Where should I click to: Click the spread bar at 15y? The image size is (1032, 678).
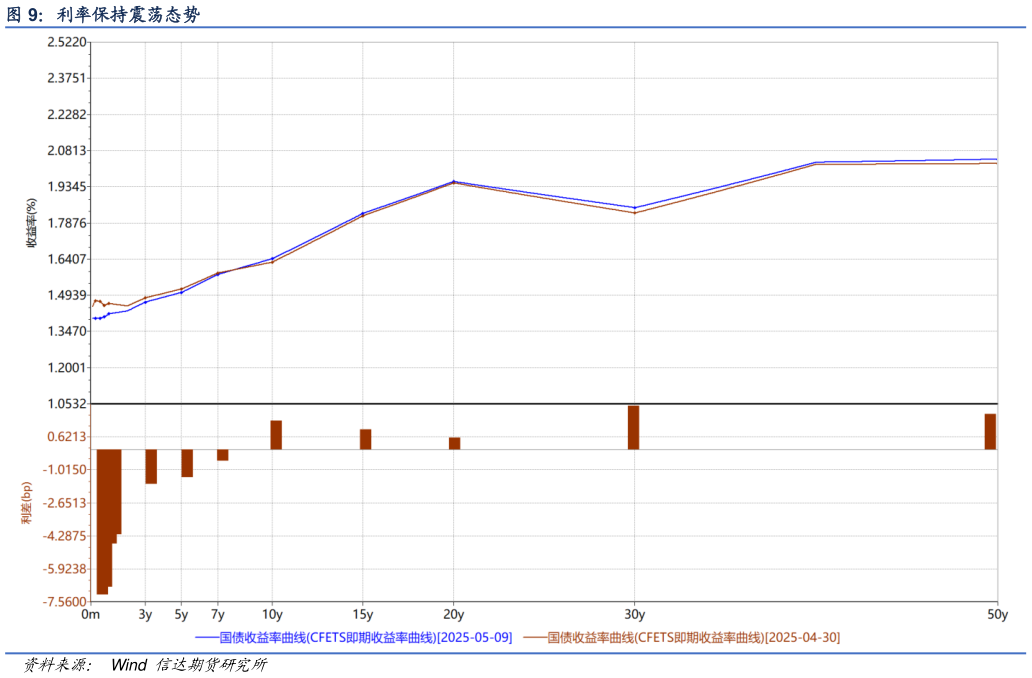(365, 439)
